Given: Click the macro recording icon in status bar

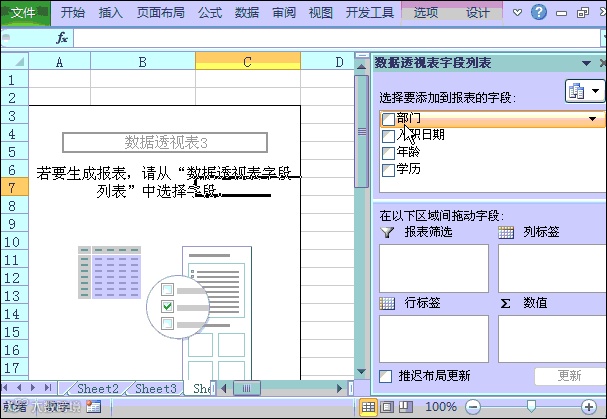Looking at the screenshot, I should [94, 407].
